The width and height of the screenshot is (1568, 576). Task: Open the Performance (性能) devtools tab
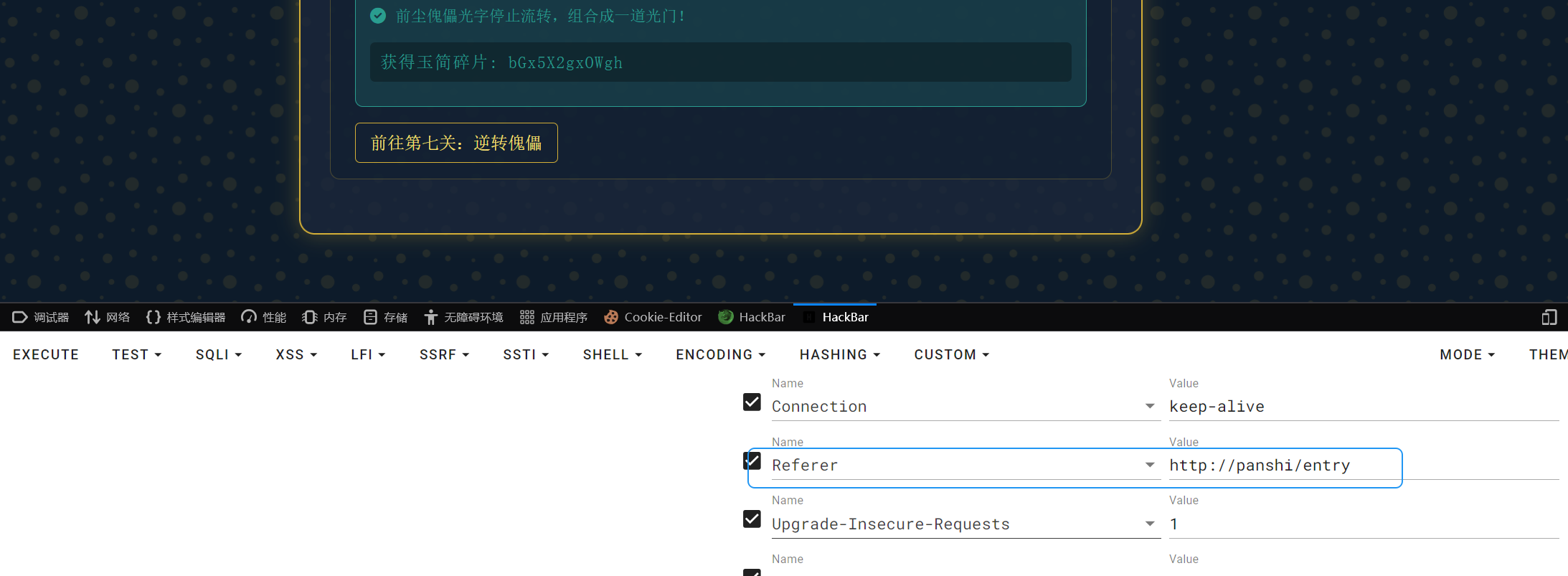264,317
